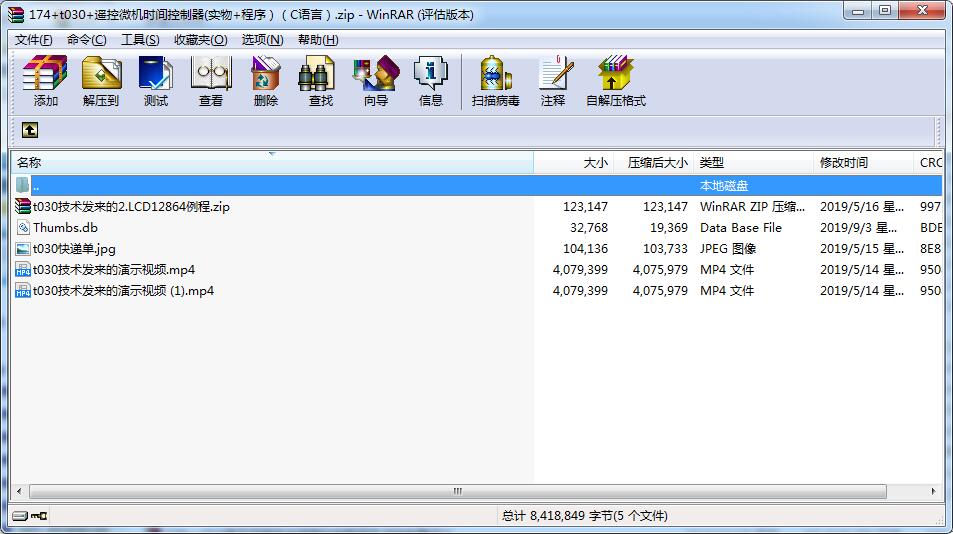
Task: Click the WinRAR ZIP 压缩 type cell
Action: (x=752, y=207)
